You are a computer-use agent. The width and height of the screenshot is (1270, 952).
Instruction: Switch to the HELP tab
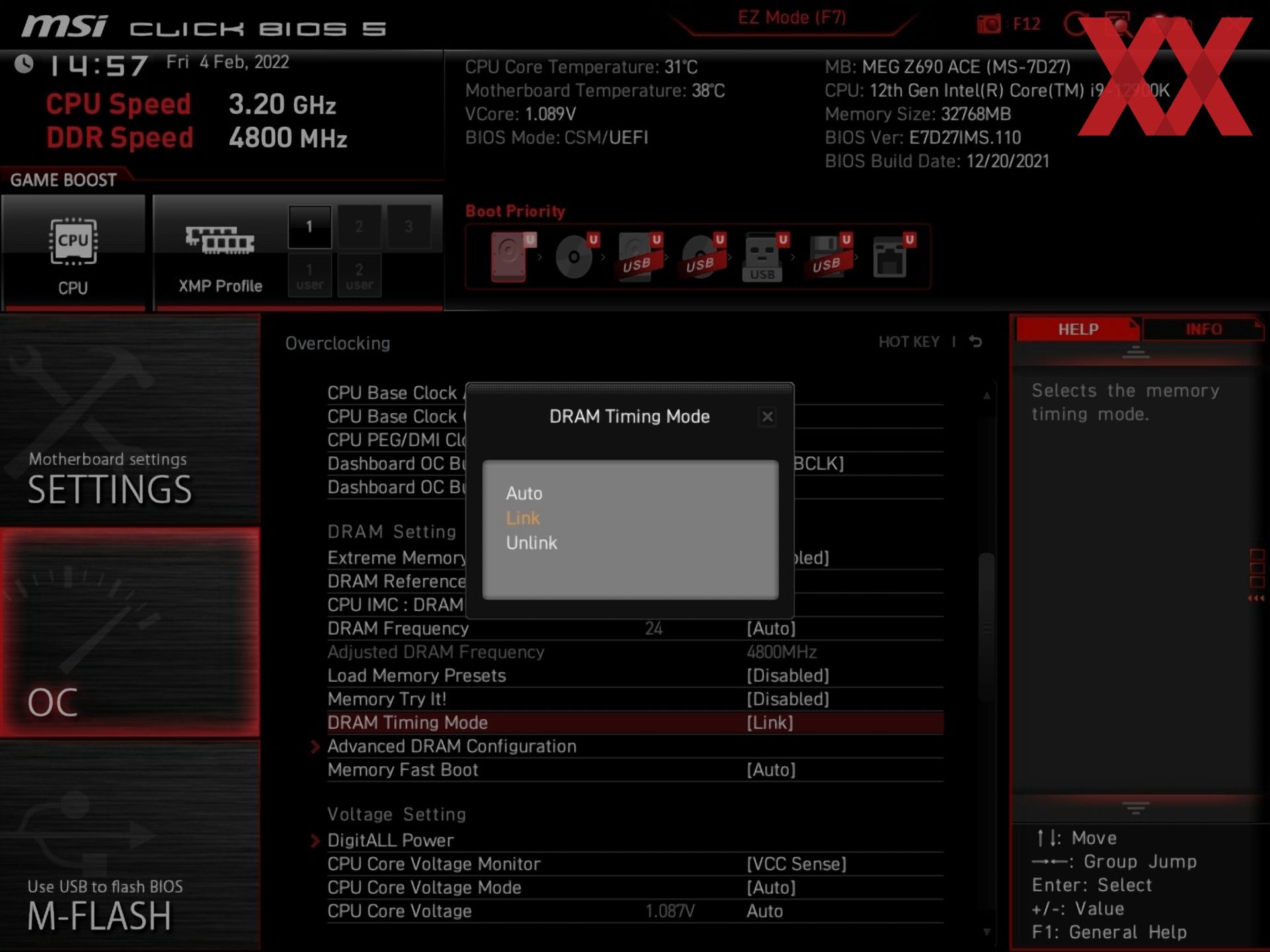pyautogui.click(x=1078, y=329)
